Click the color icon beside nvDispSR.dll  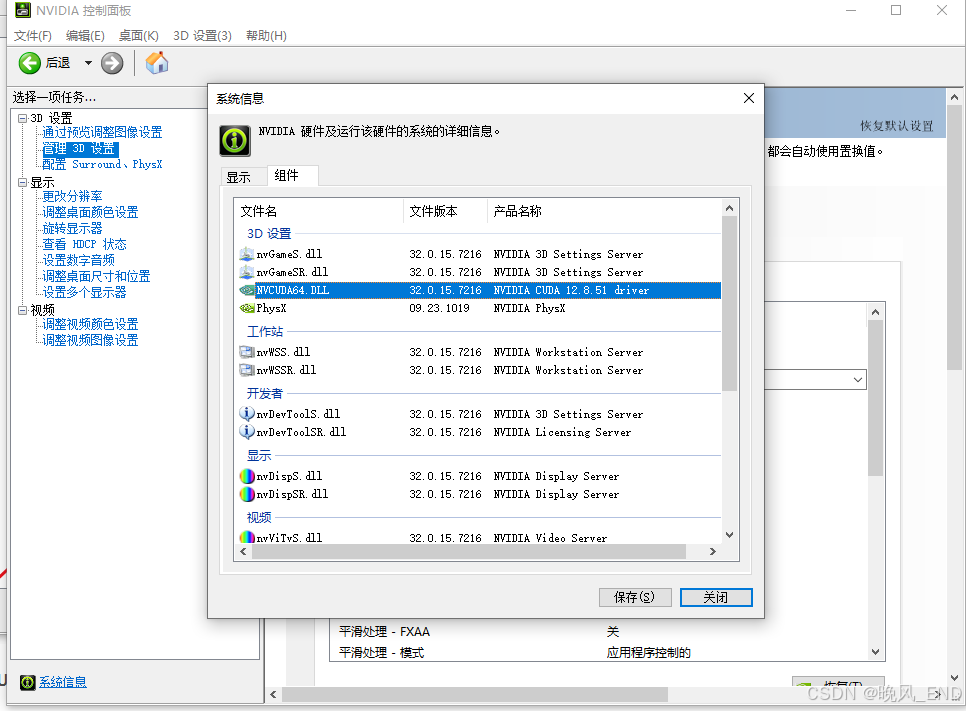[246, 494]
